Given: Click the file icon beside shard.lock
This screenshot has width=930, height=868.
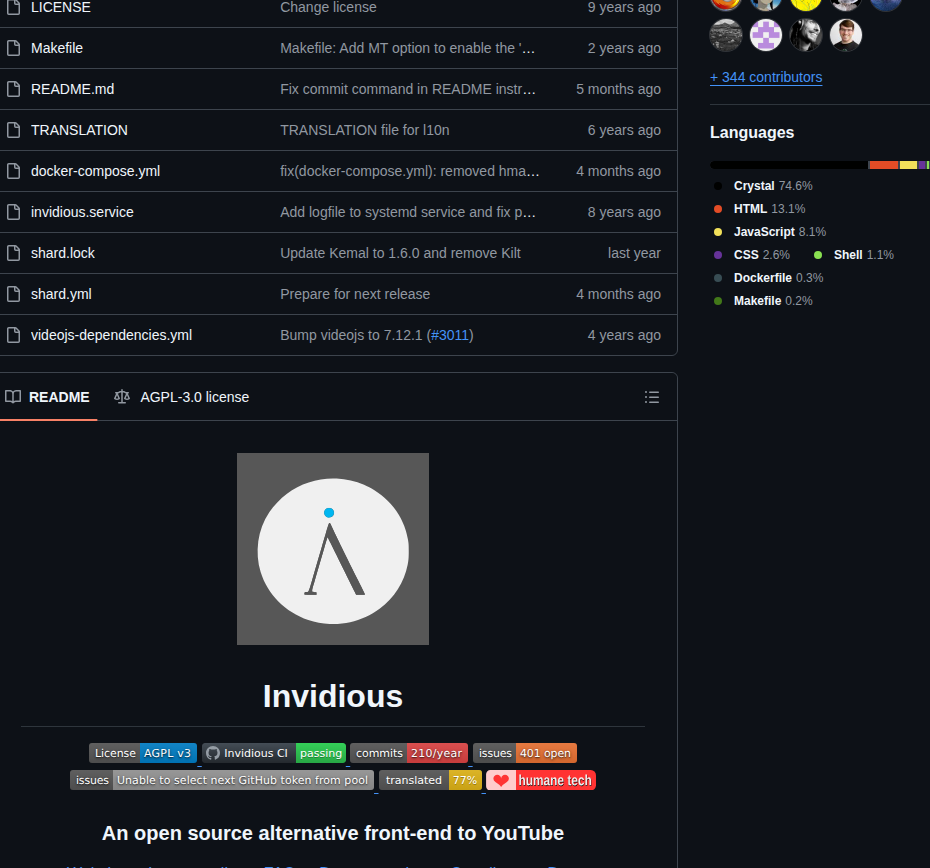Looking at the screenshot, I should tap(14, 253).
